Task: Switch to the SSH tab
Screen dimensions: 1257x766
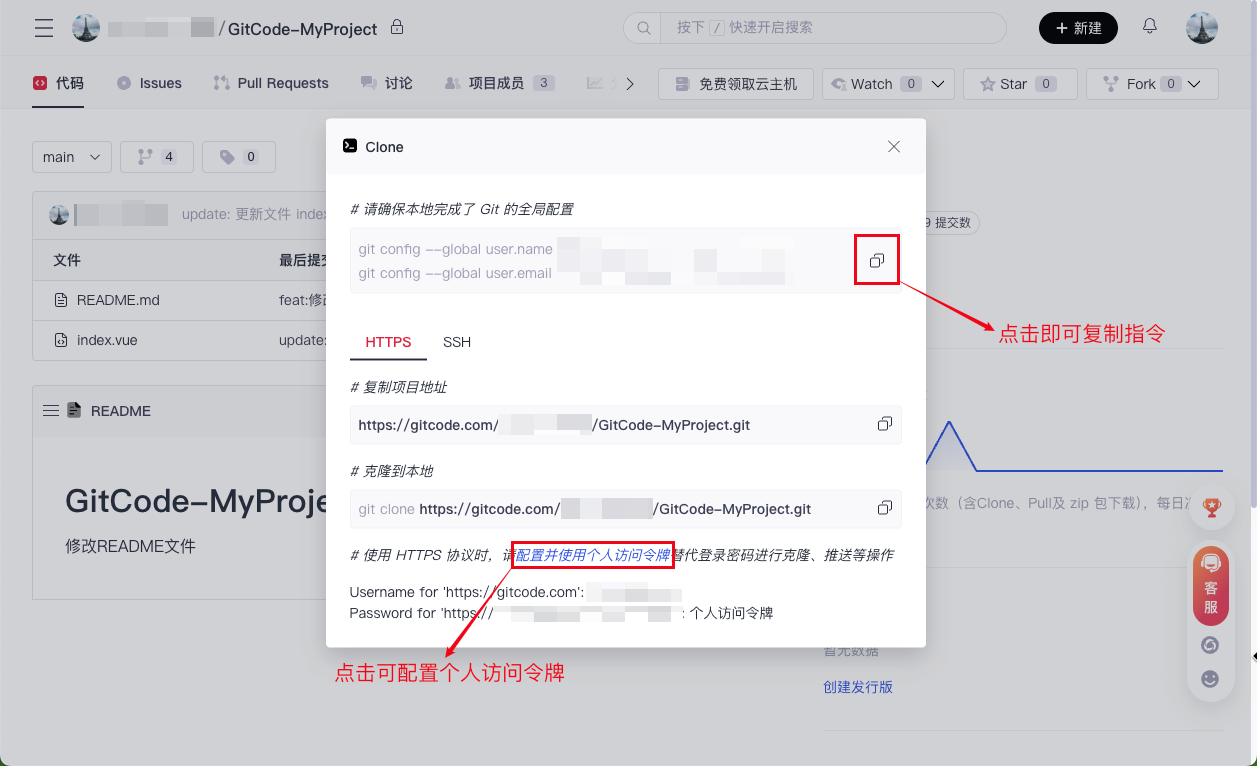Action: pos(457,342)
